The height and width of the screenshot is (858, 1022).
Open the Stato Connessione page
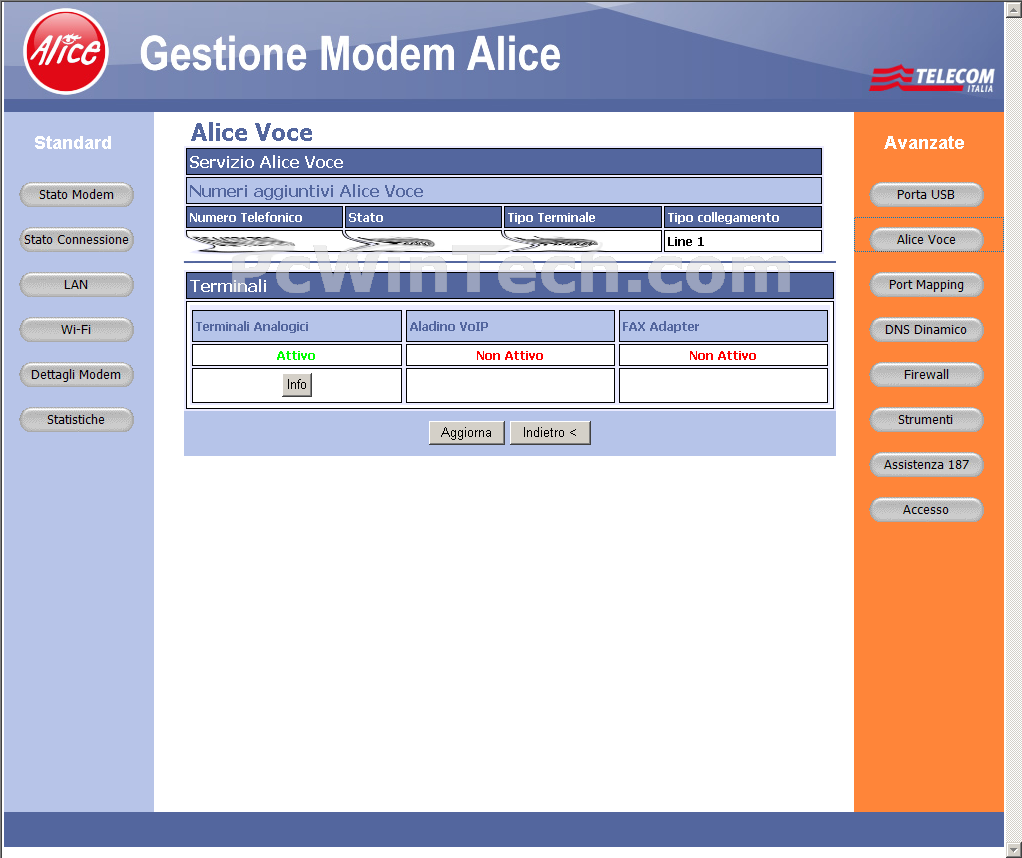coord(76,239)
